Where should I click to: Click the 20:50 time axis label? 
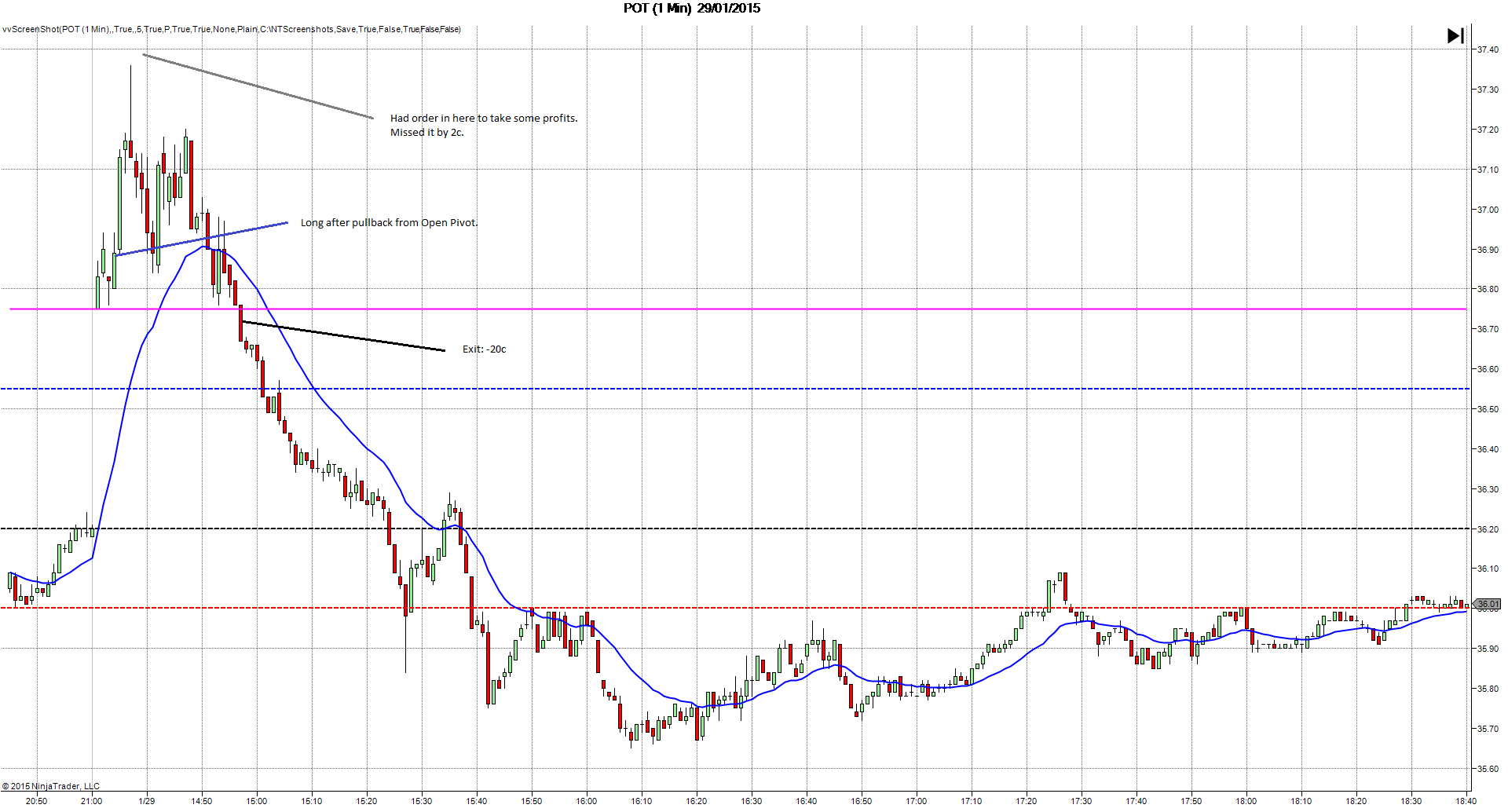(36, 802)
